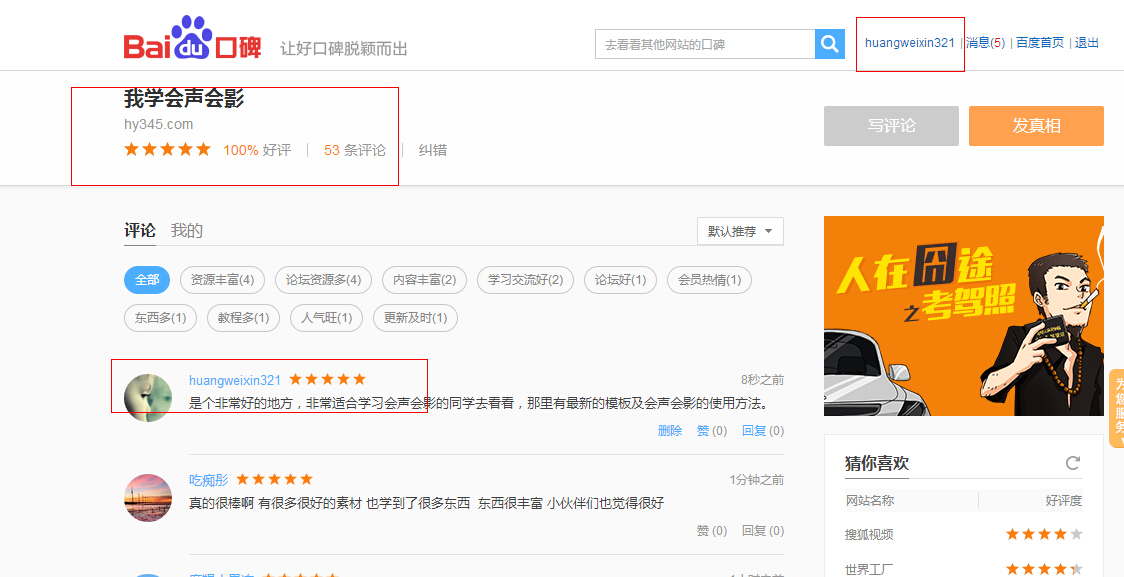Click the 1分钟之前 timestamp
This screenshot has height=577, width=1124.
(x=756, y=480)
